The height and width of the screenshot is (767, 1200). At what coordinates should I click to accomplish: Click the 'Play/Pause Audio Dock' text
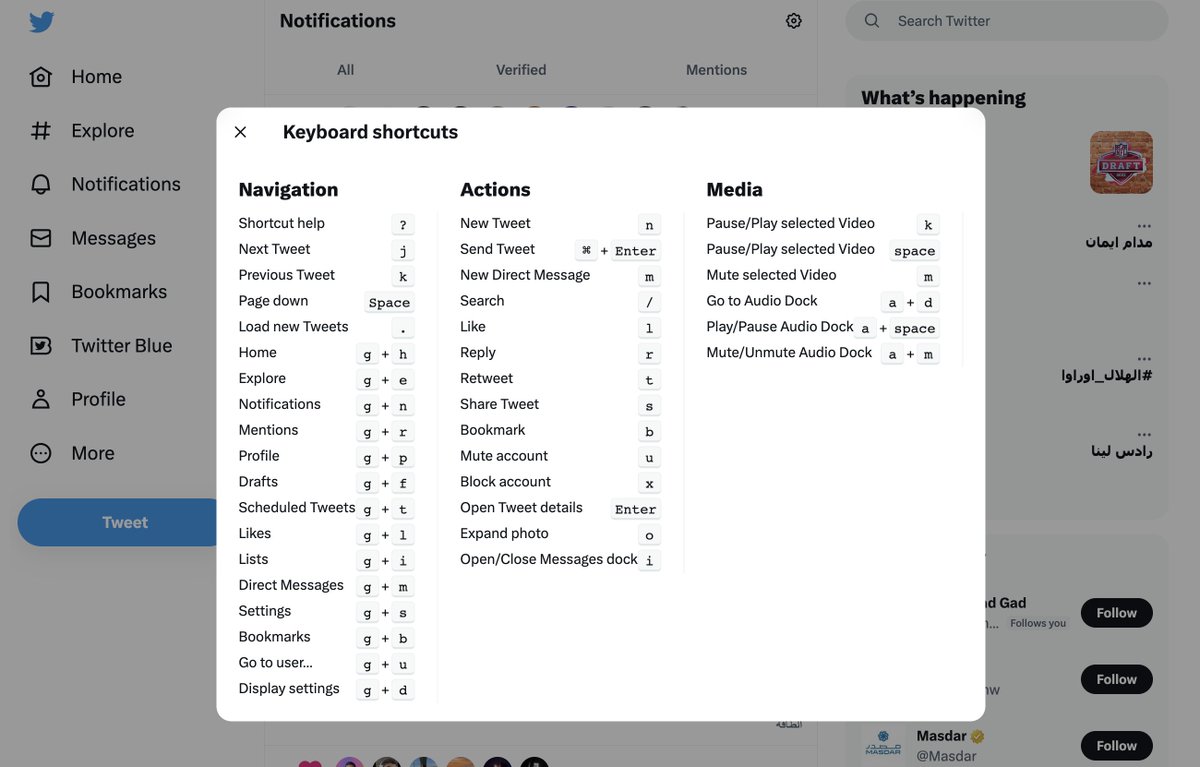pos(780,327)
